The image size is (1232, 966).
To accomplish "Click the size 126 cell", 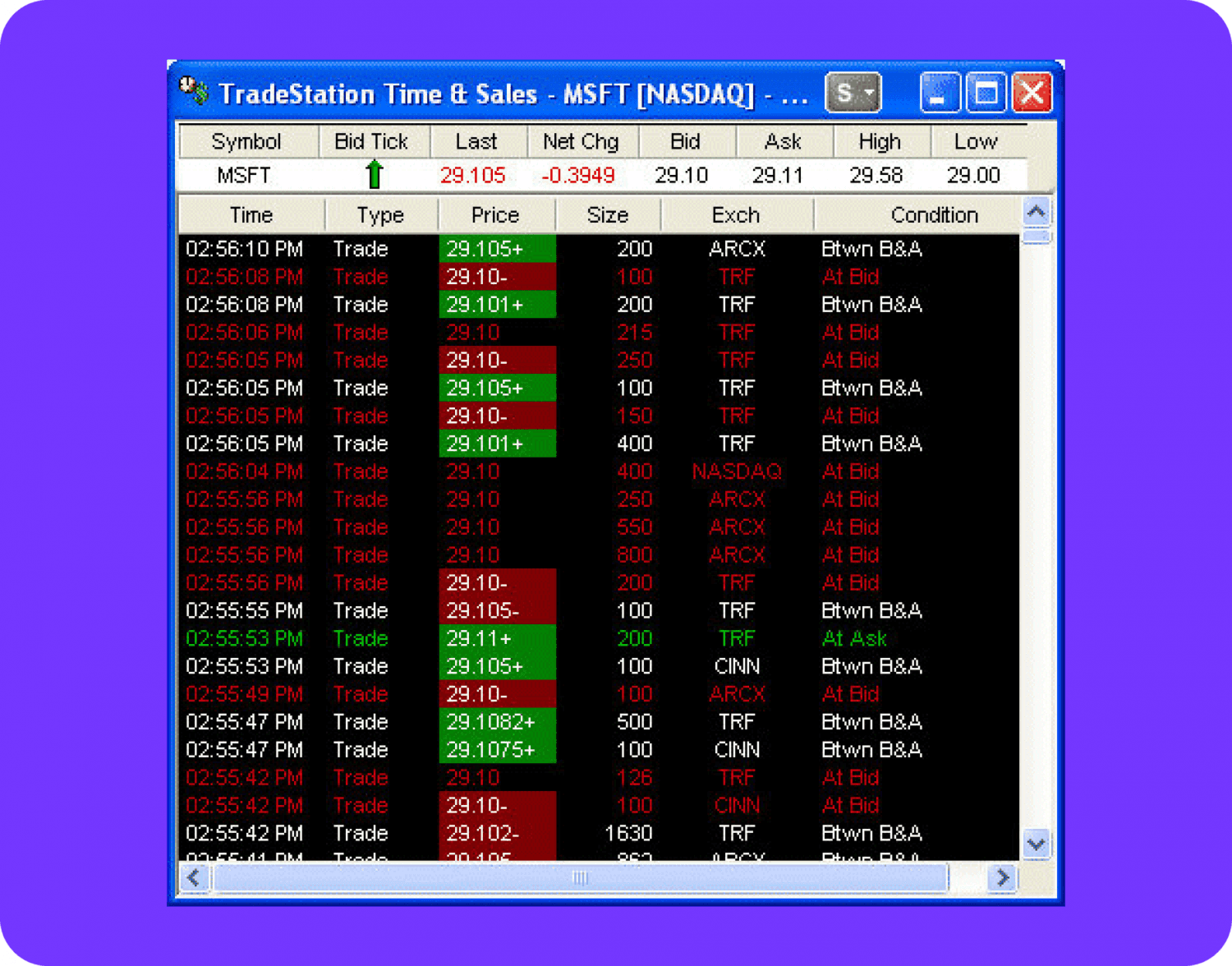I will pos(635,778).
